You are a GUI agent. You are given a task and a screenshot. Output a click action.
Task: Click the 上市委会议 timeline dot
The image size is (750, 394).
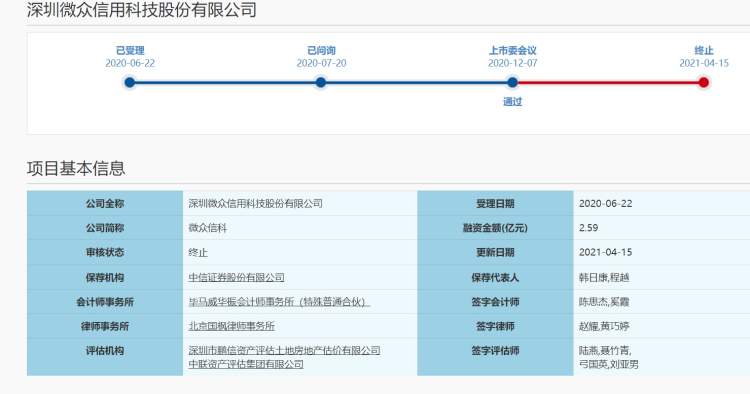pos(512,83)
